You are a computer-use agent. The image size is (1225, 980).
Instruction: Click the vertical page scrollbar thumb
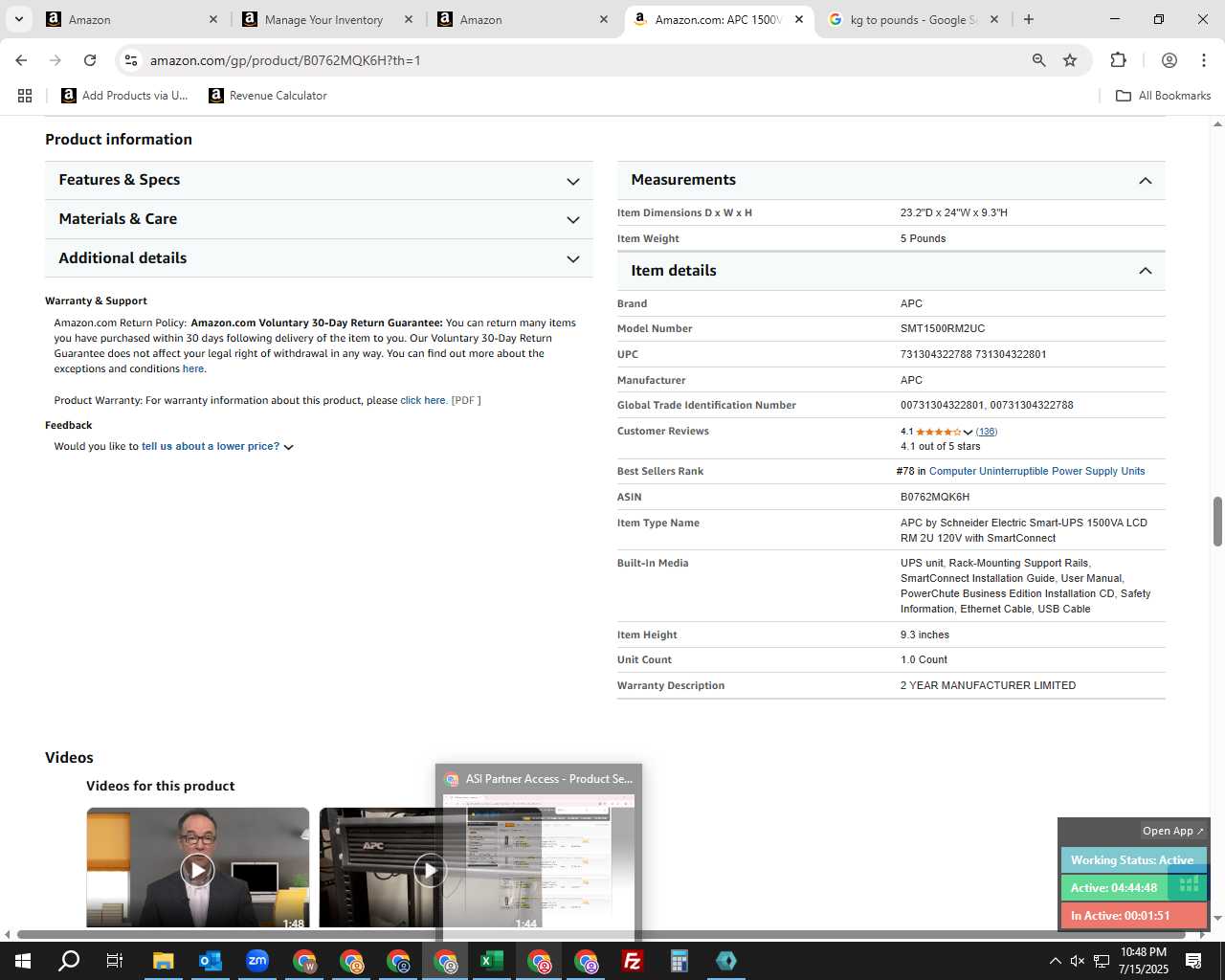click(1217, 522)
